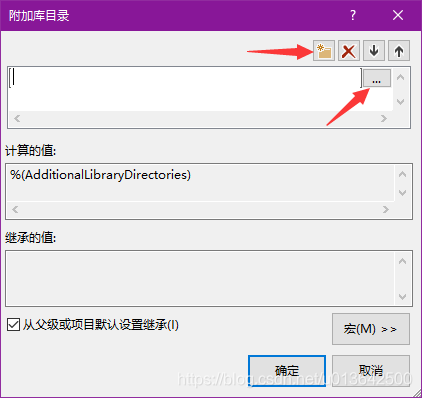Click down arrow in 计算的值 scrollbar
422x398 pixels.
[403, 193]
